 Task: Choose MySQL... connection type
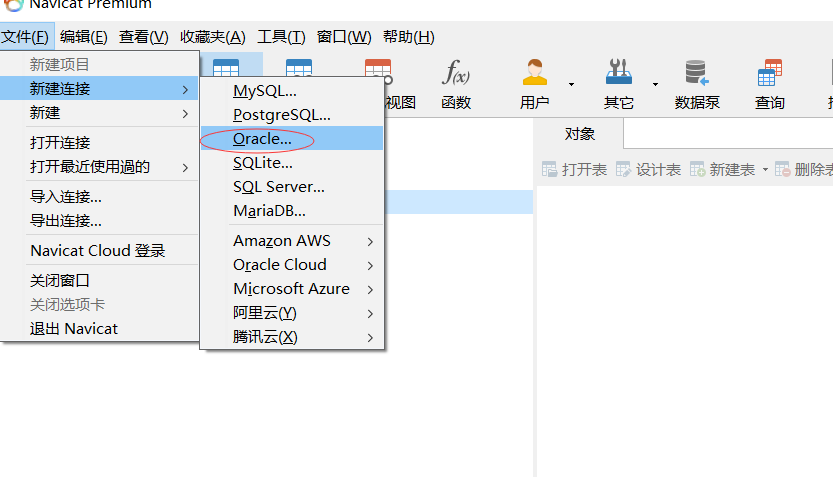[292, 91]
